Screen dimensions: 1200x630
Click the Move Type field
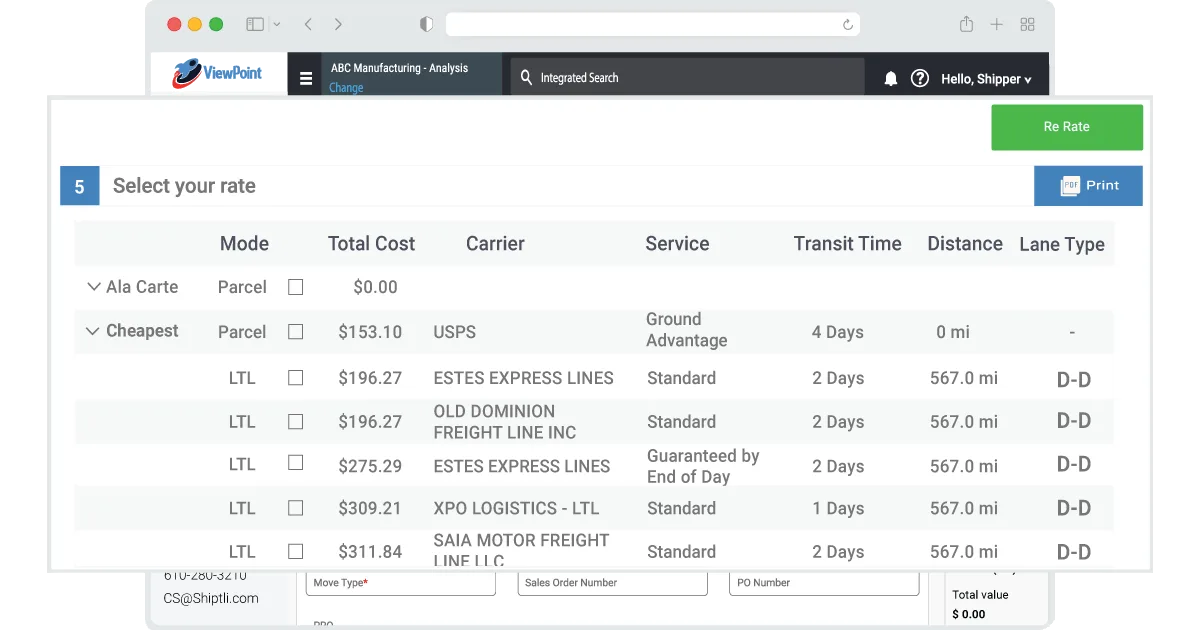point(401,583)
